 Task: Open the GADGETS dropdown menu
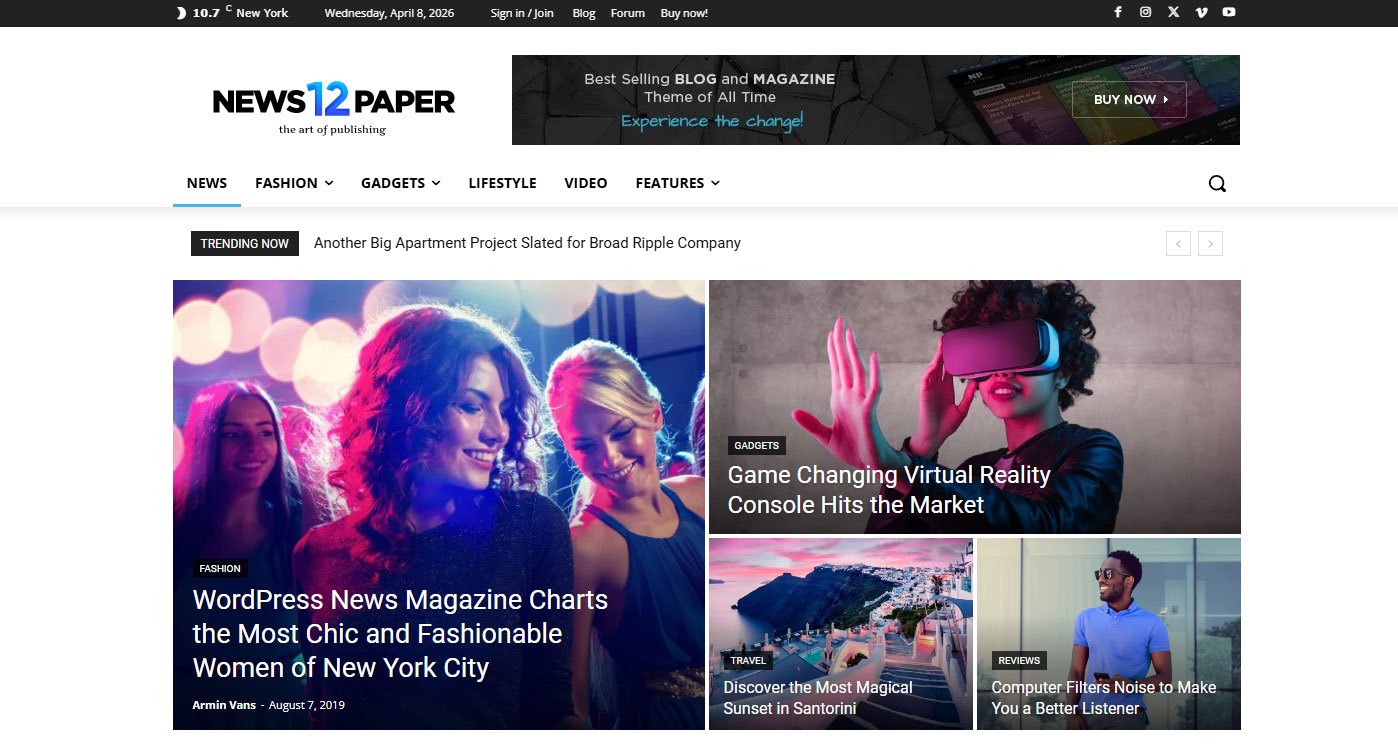(x=400, y=183)
